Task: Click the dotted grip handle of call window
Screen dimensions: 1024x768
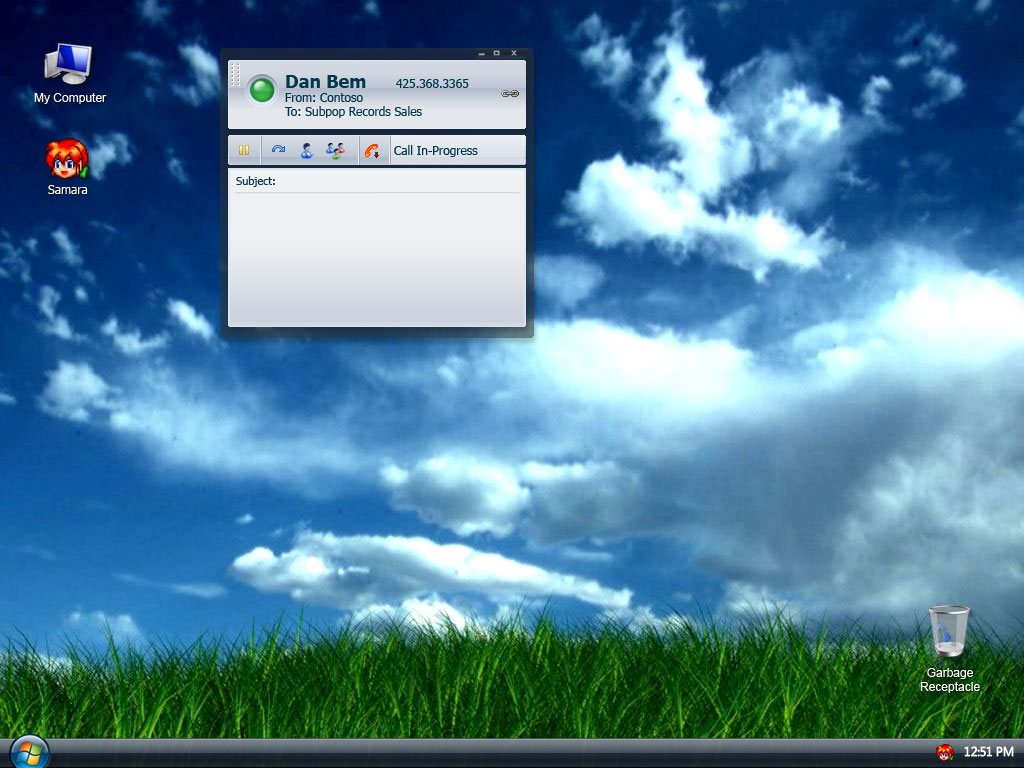Action: pyautogui.click(x=236, y=74)
